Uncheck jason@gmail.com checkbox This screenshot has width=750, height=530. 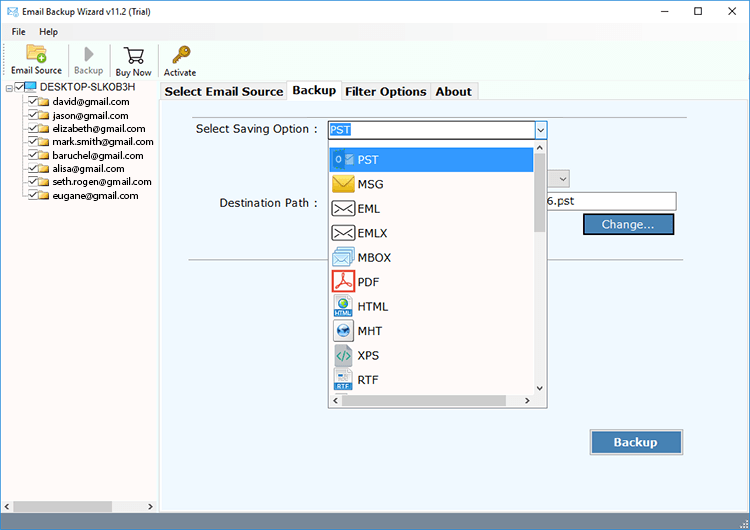pyautogui.click(x=33, y=115)
